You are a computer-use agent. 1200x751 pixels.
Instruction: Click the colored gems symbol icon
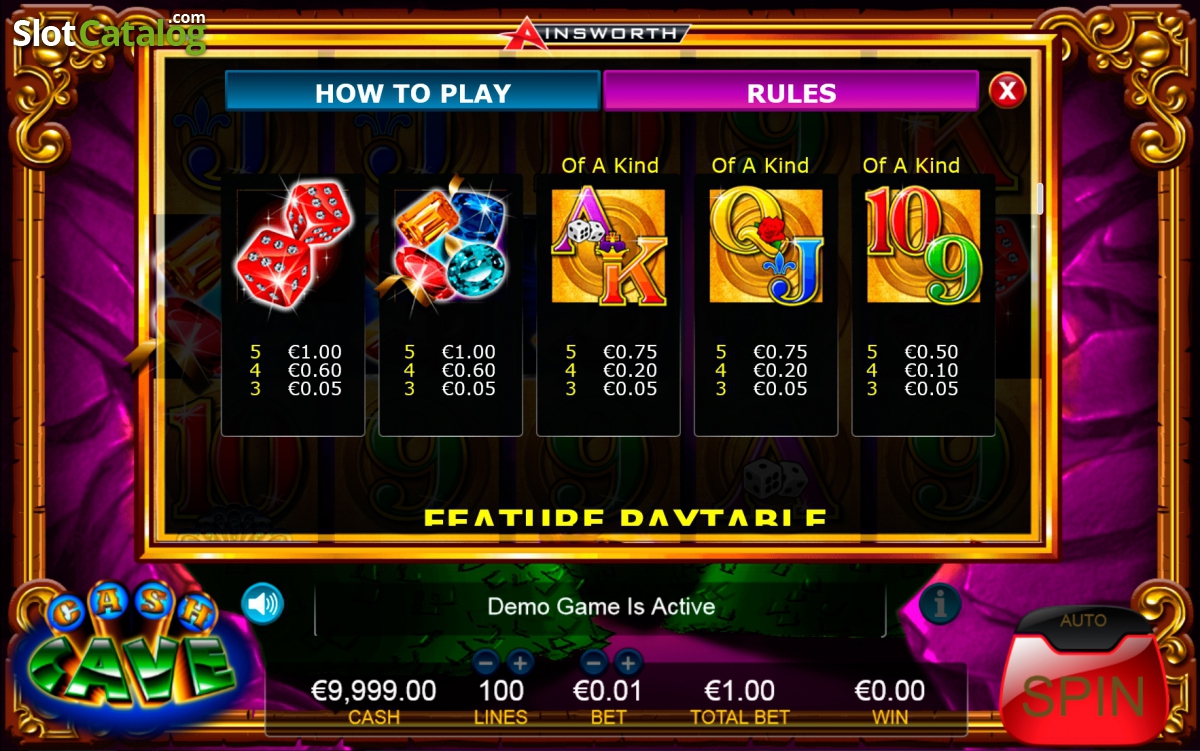[x=450, y=245]
